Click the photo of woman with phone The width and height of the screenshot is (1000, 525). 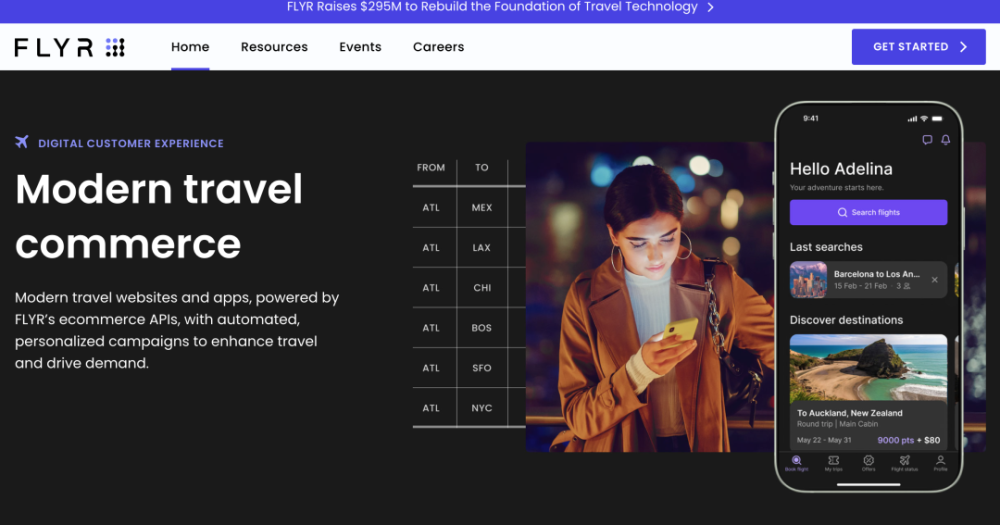(x=649, y=297)
